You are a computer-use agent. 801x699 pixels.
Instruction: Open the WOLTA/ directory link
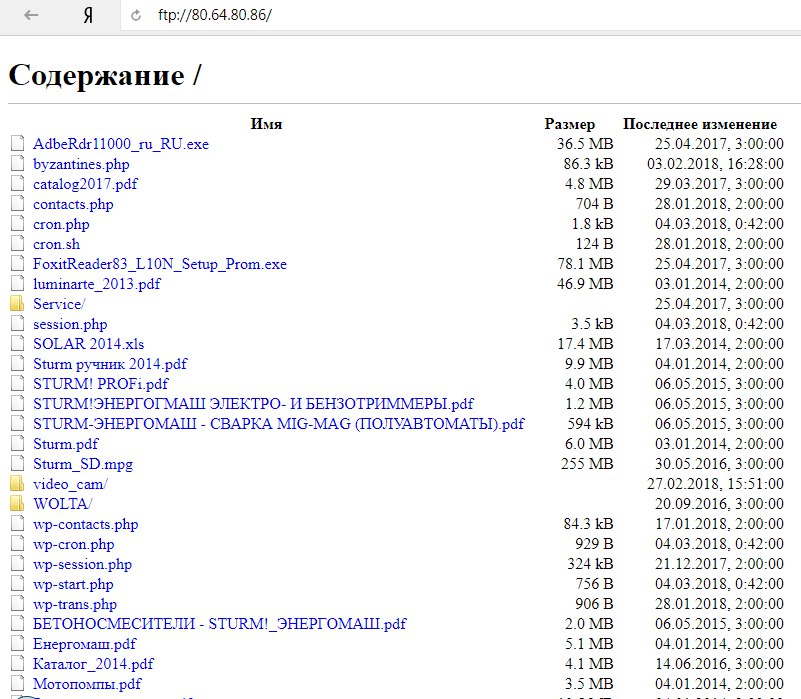click(x=62, y=504)
